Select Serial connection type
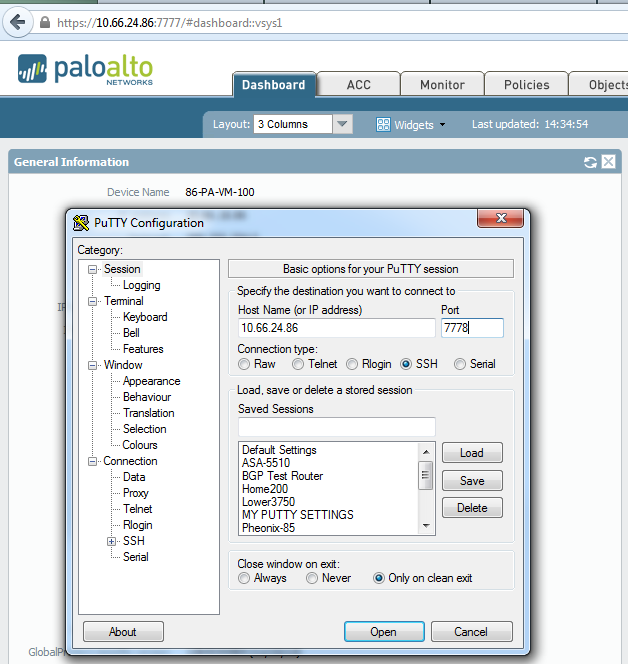Screen dimensions: 628x664 [460, 364]
